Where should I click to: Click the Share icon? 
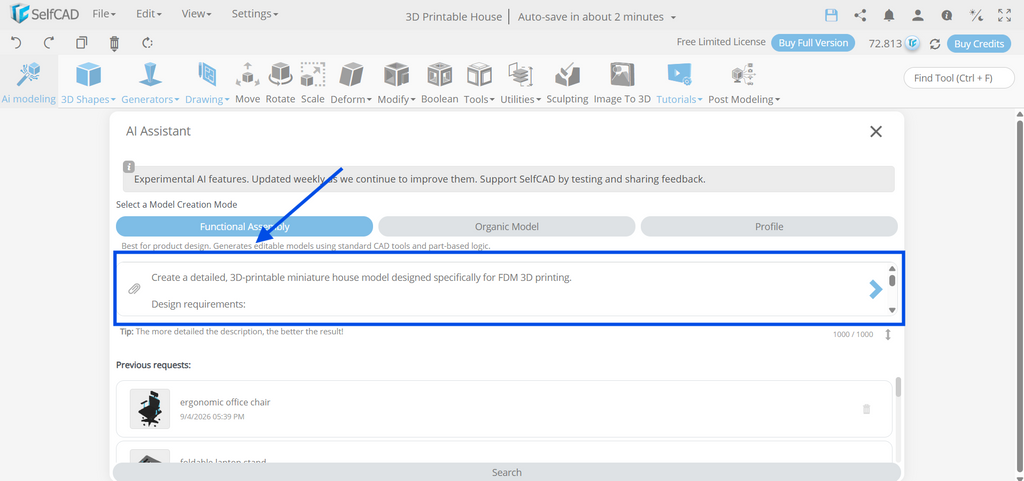(x=860, y=16)
